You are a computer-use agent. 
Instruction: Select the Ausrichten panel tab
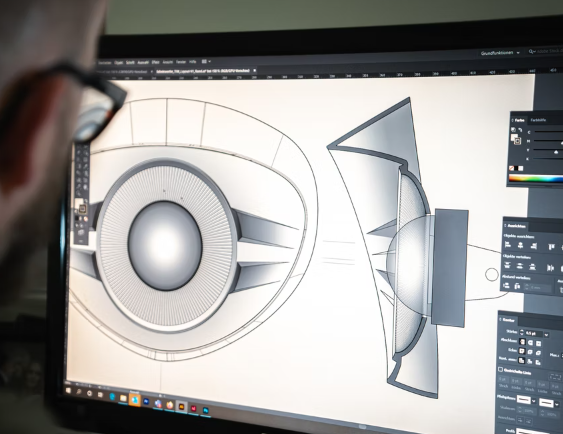[517, 226]
